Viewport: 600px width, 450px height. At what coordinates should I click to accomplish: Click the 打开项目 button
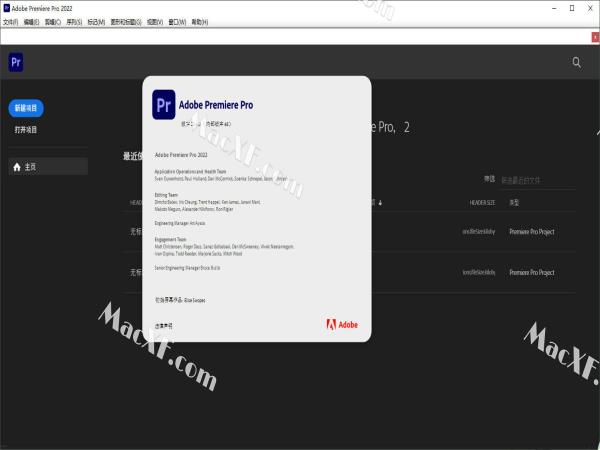tap(26, 130)
